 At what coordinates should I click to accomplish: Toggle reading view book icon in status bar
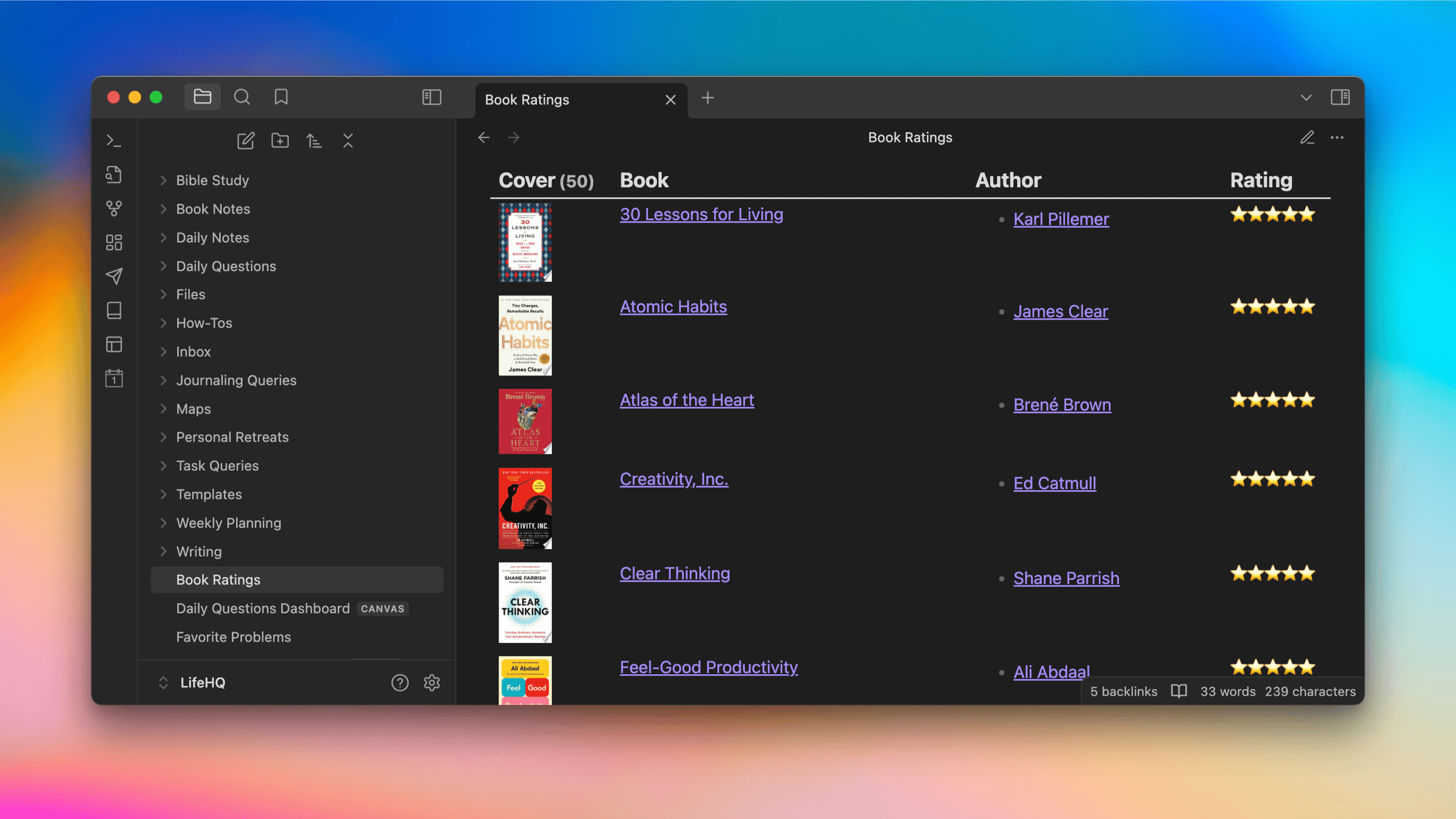pyautogui.click(x=1179, y=692)
